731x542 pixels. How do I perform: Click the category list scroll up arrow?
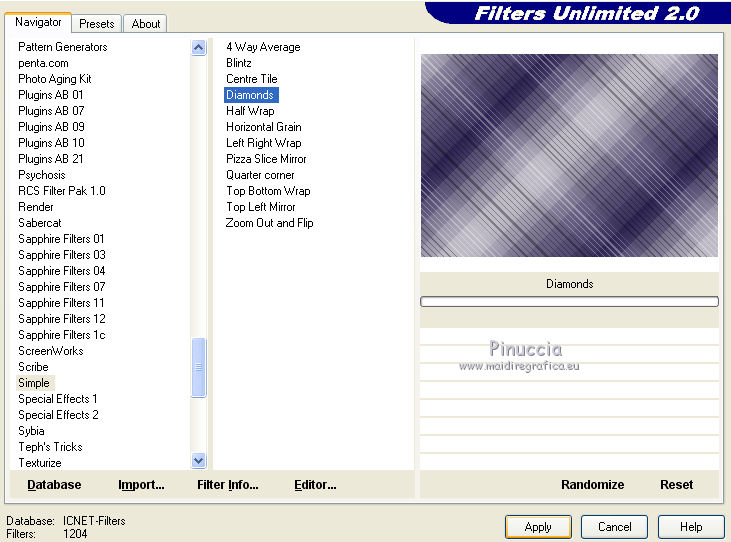click(x=199, y=48)
